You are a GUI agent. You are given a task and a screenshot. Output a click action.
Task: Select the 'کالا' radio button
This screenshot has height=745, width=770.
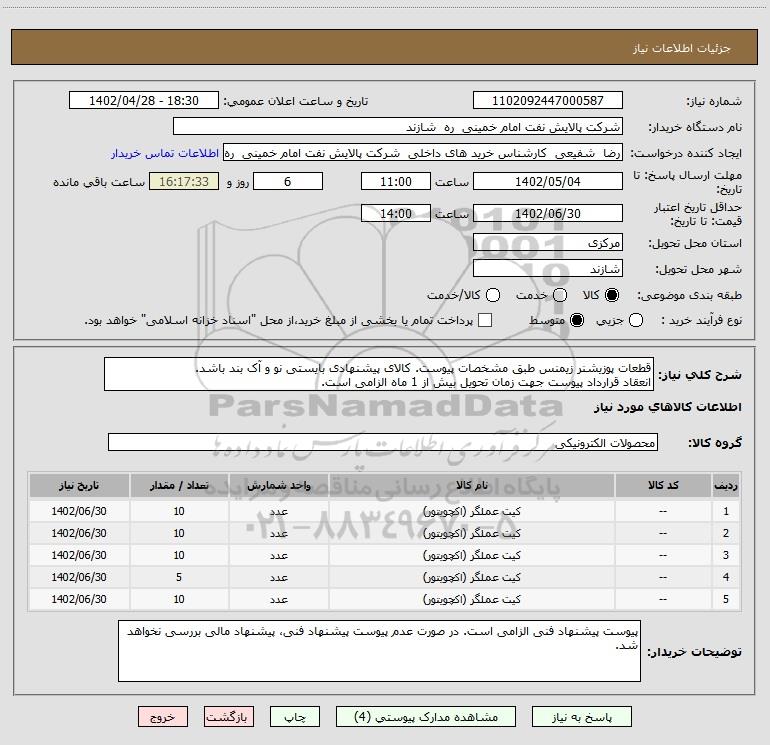(x=612, y=295)
